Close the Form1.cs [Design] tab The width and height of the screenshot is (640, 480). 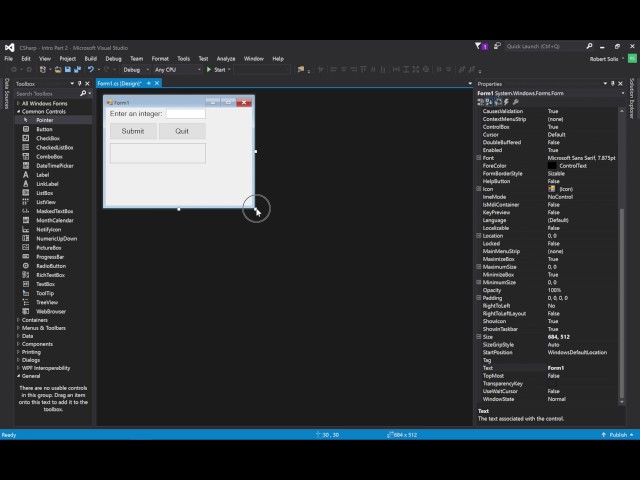(x=157, y=83)
